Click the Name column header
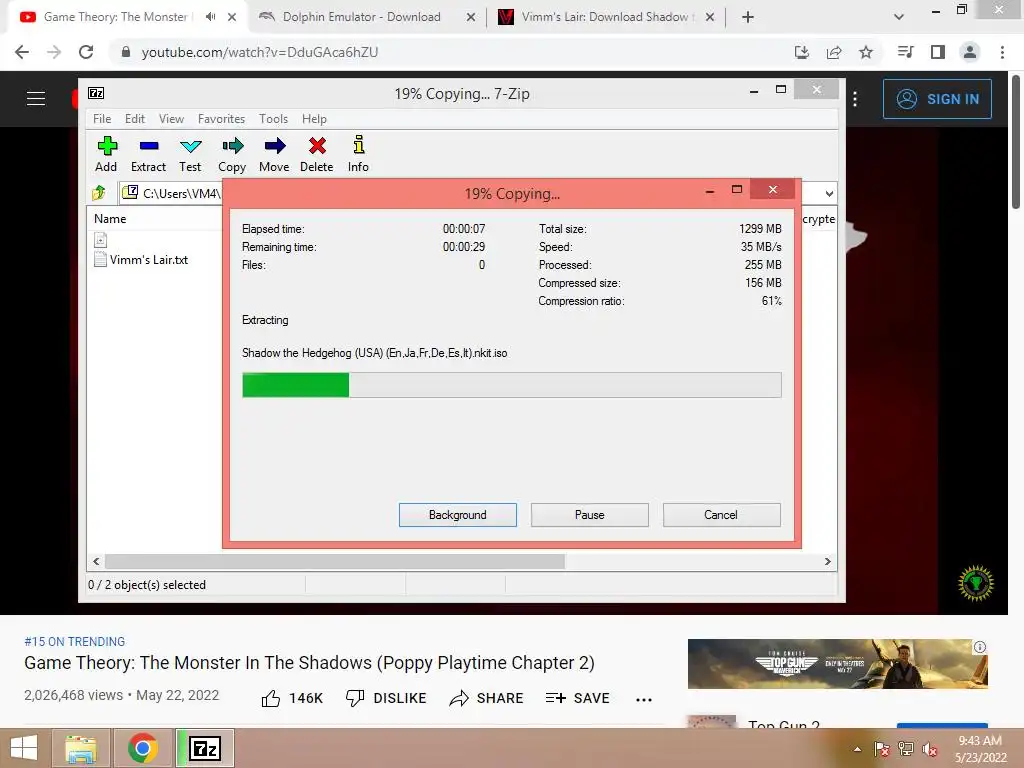 [x=110, y=219]
